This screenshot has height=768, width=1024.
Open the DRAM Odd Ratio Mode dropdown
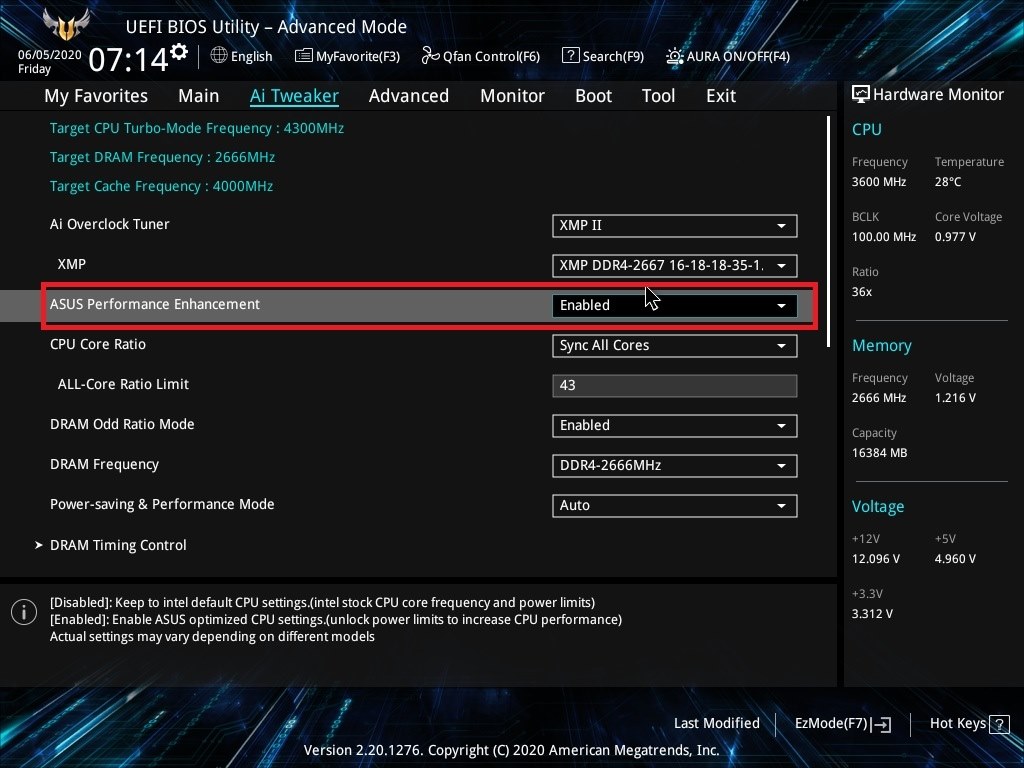[x=675, y=425]
